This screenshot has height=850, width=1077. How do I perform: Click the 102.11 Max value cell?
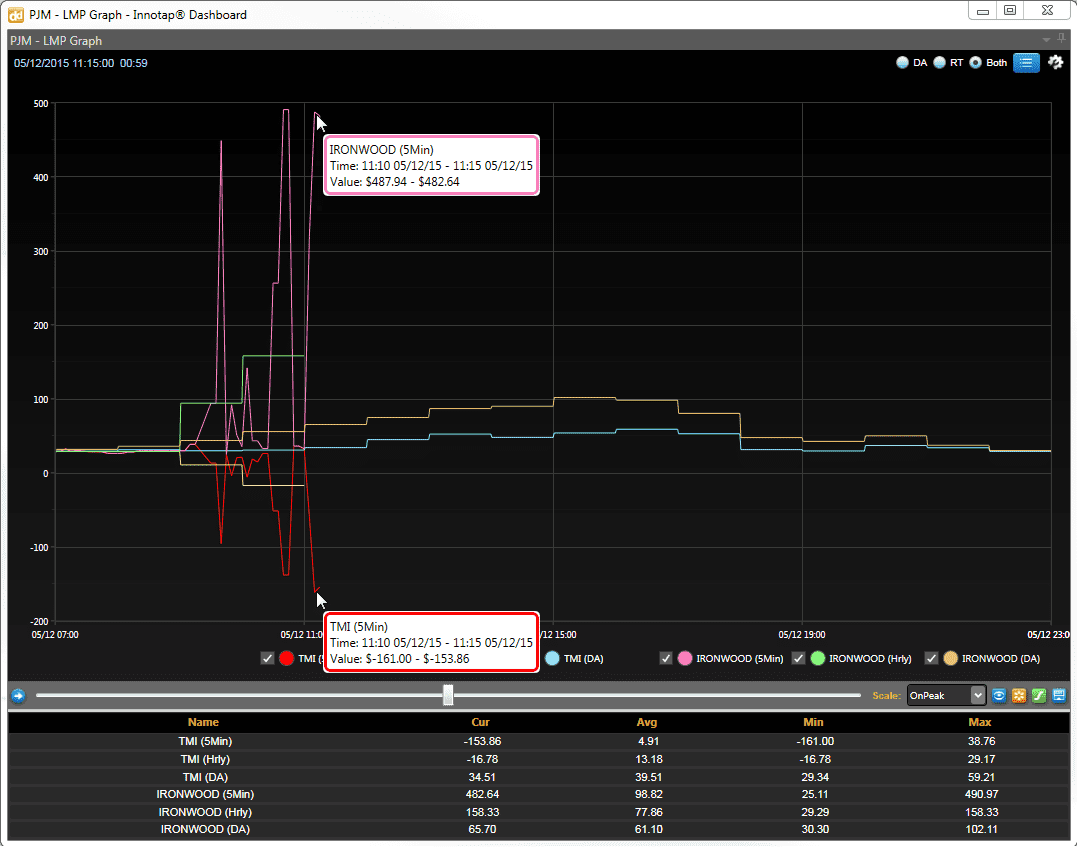pyautogui.click(x=982, y=829)
